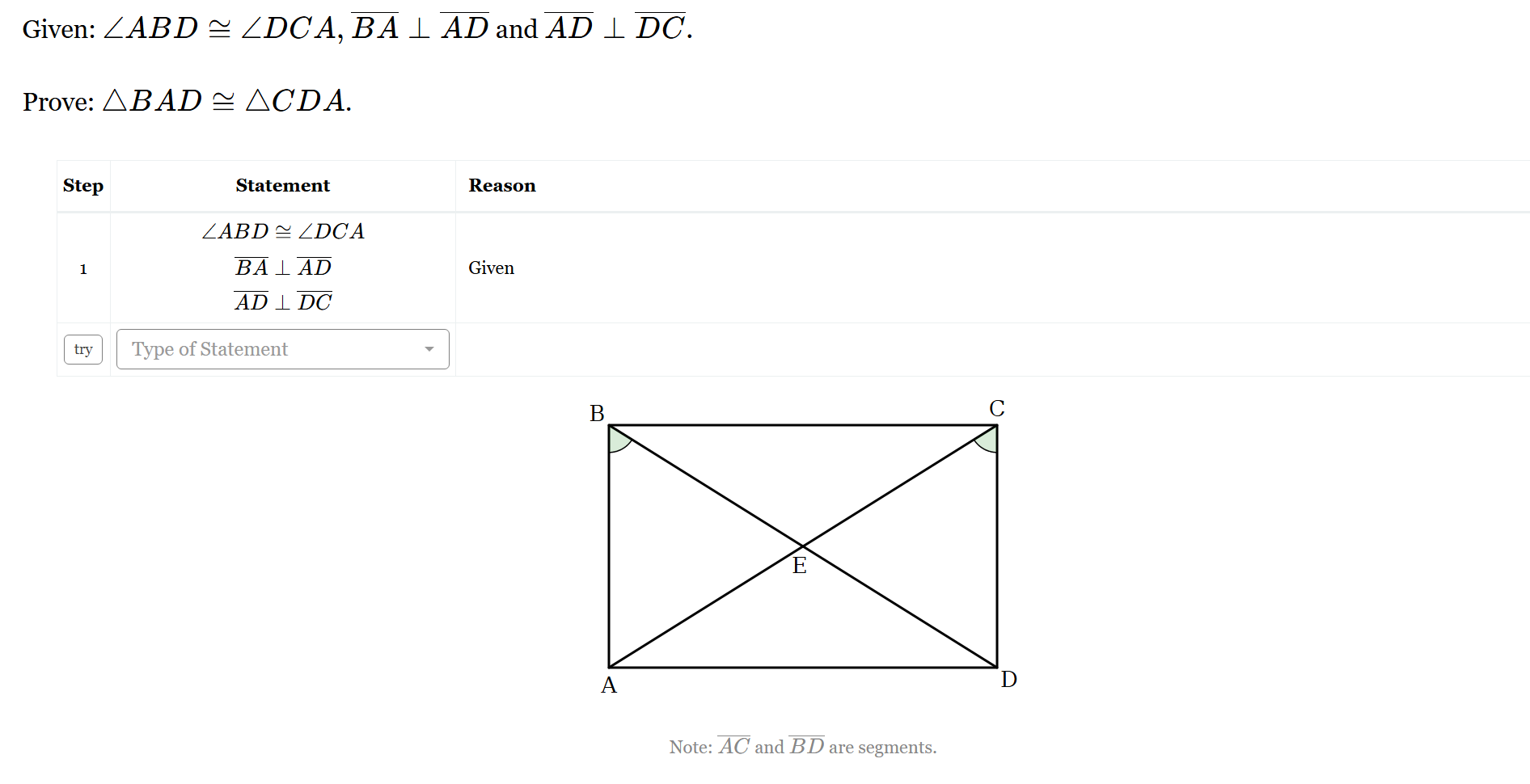Select the Statement column header
This screenshot has height=784, width=1530.
point(282,185)
